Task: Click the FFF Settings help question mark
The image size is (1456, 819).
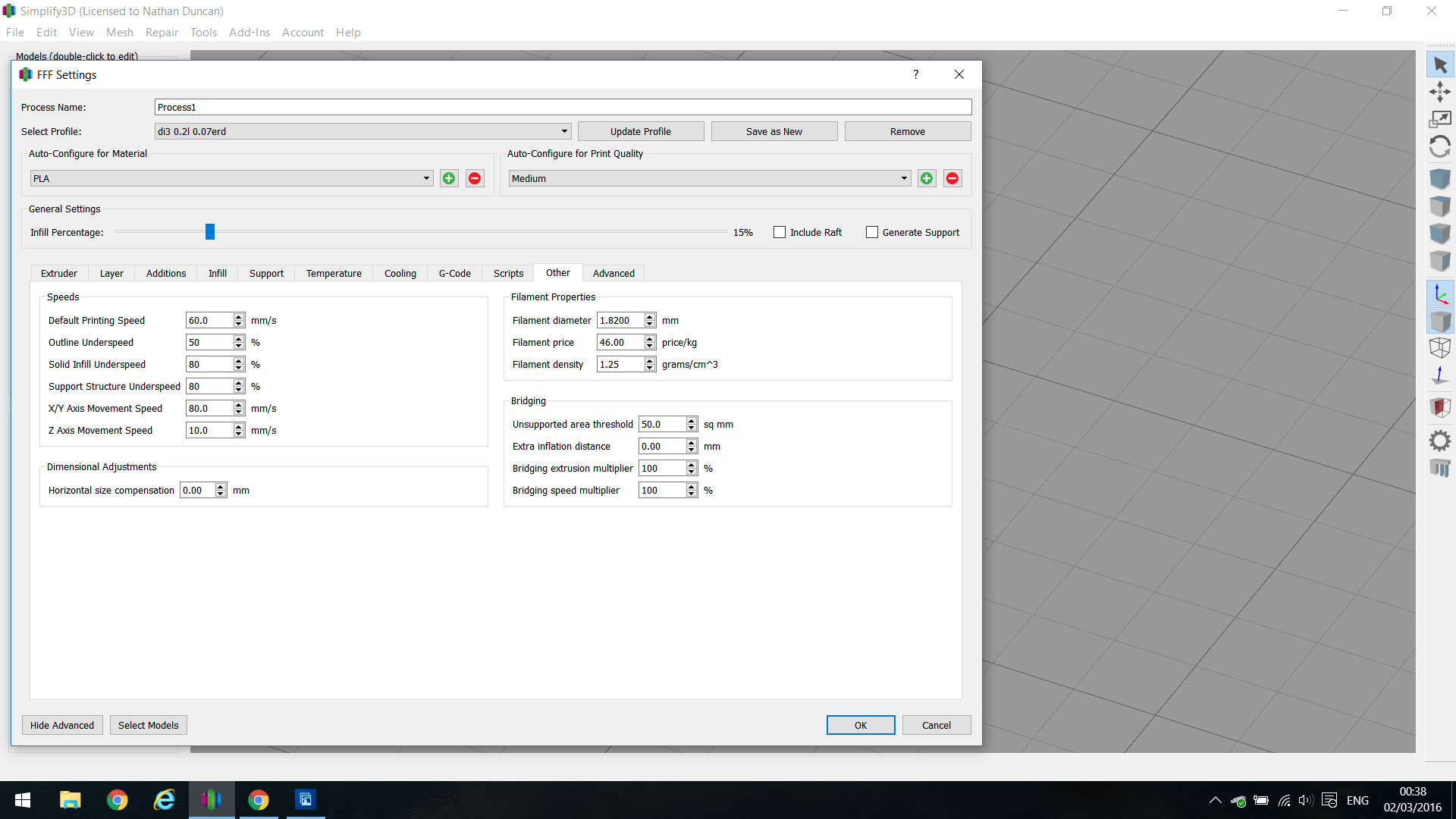Action: point(916,74)
